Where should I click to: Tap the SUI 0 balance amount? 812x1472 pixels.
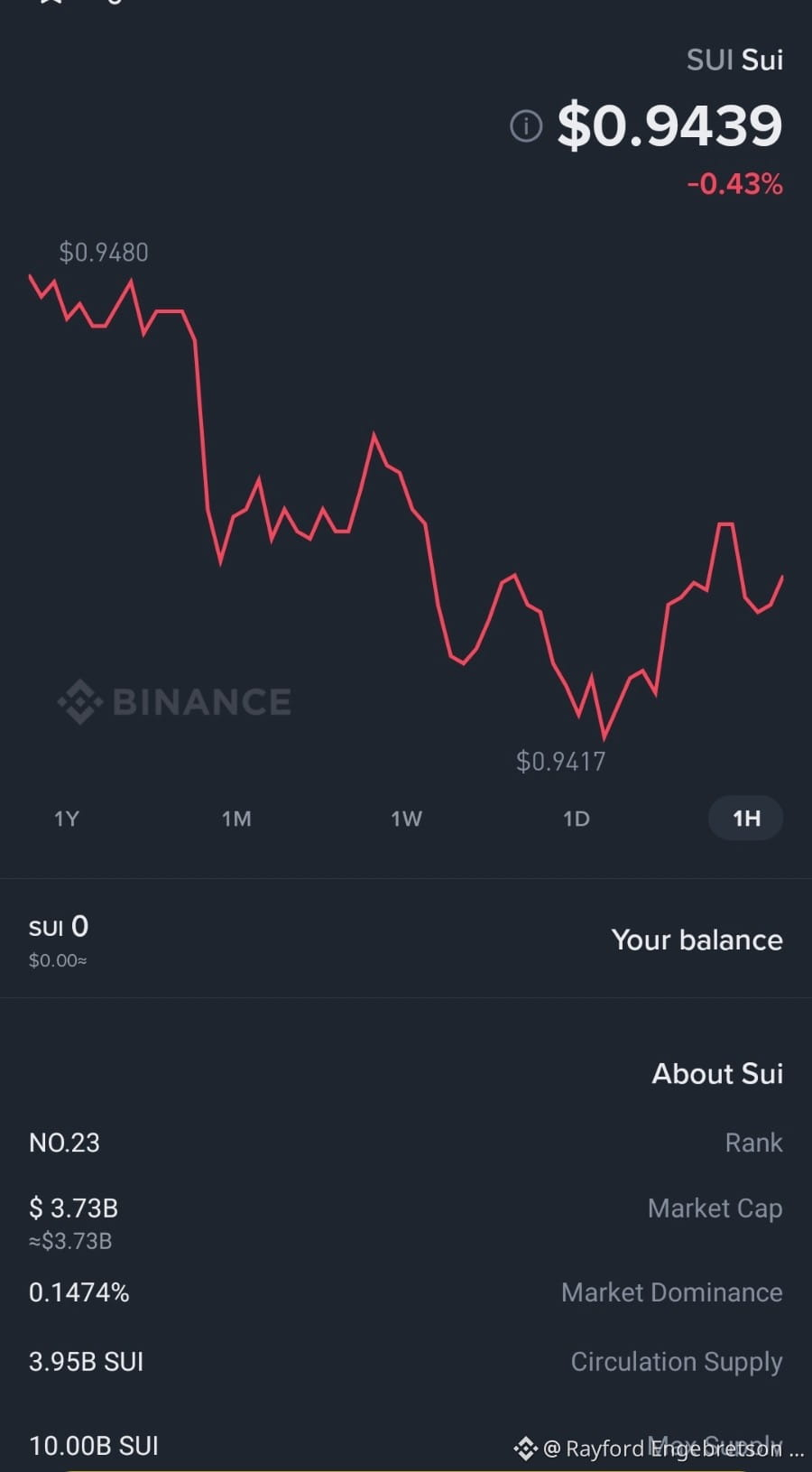[59, 926]
